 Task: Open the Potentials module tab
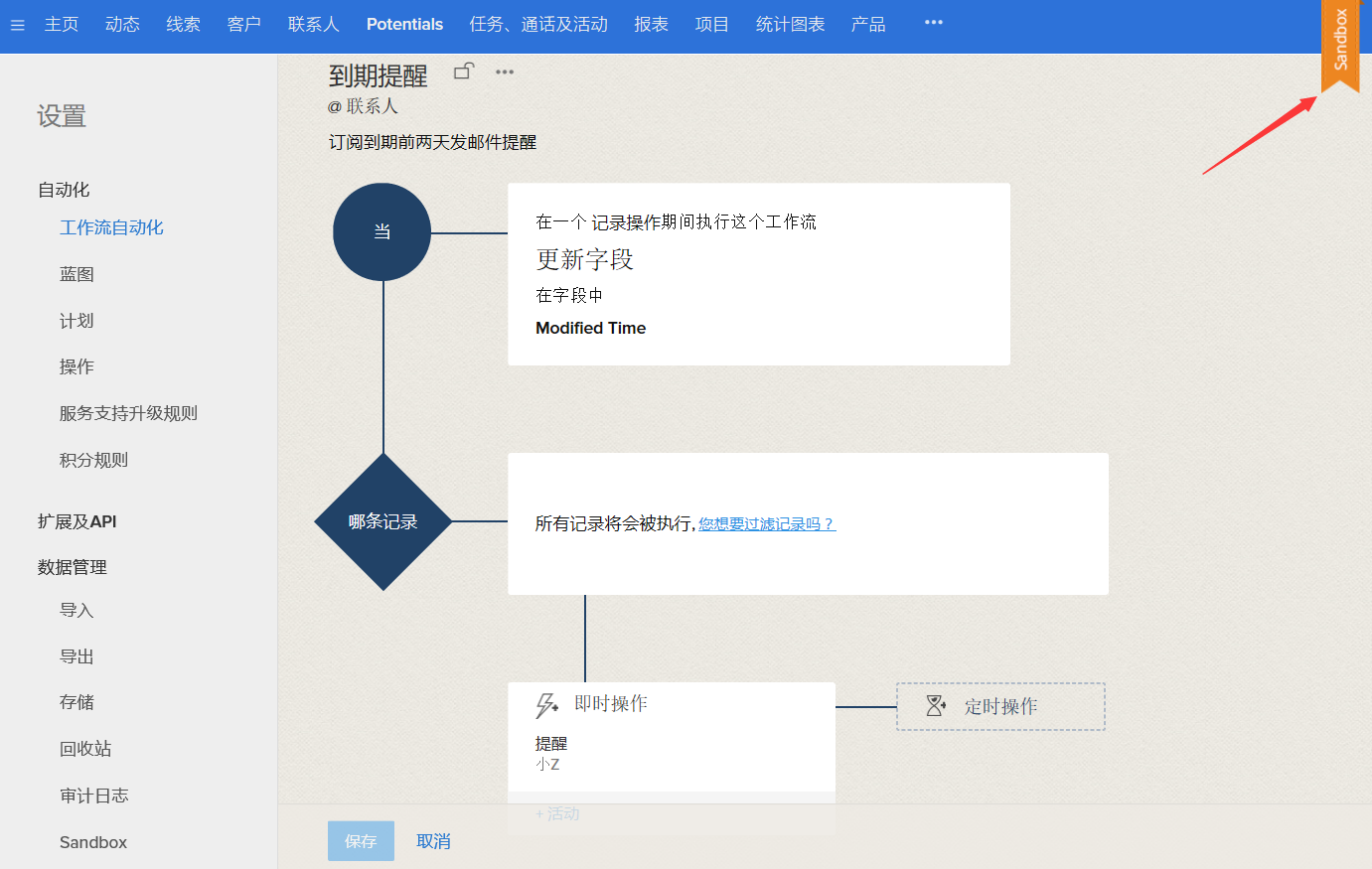tap(404, 25)
